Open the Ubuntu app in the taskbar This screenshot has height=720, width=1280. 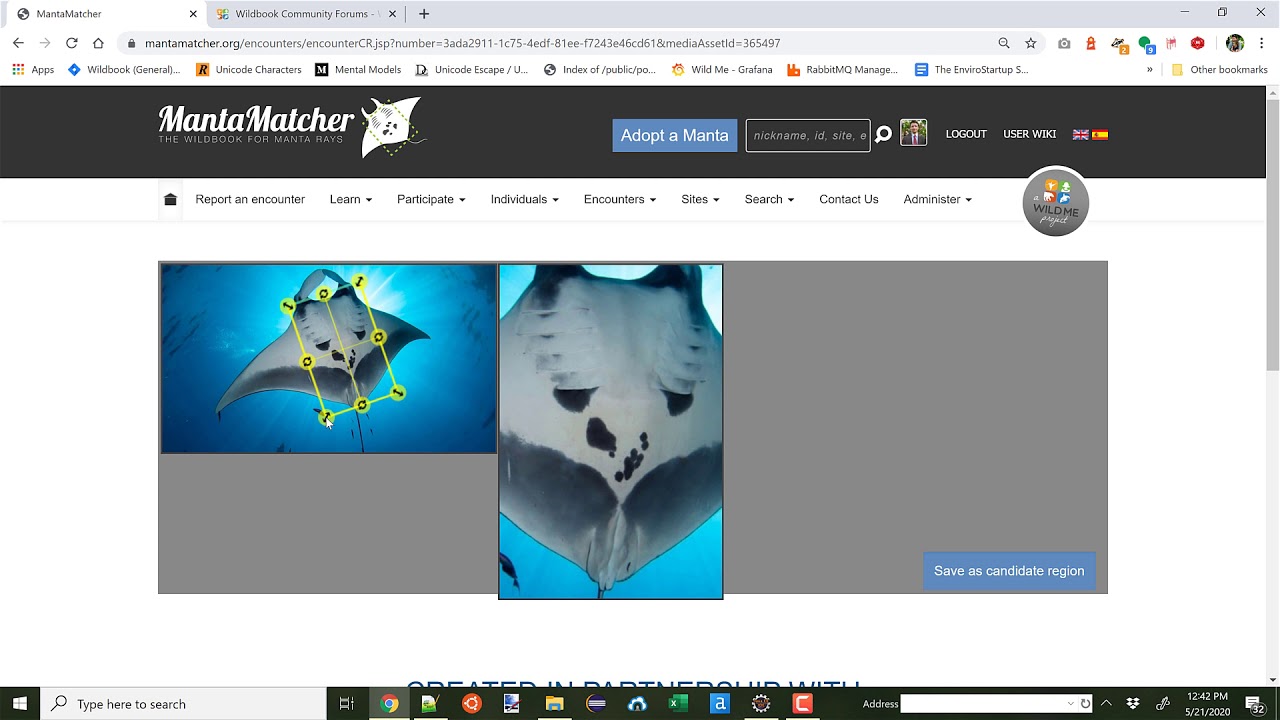(x=471, y=704)
